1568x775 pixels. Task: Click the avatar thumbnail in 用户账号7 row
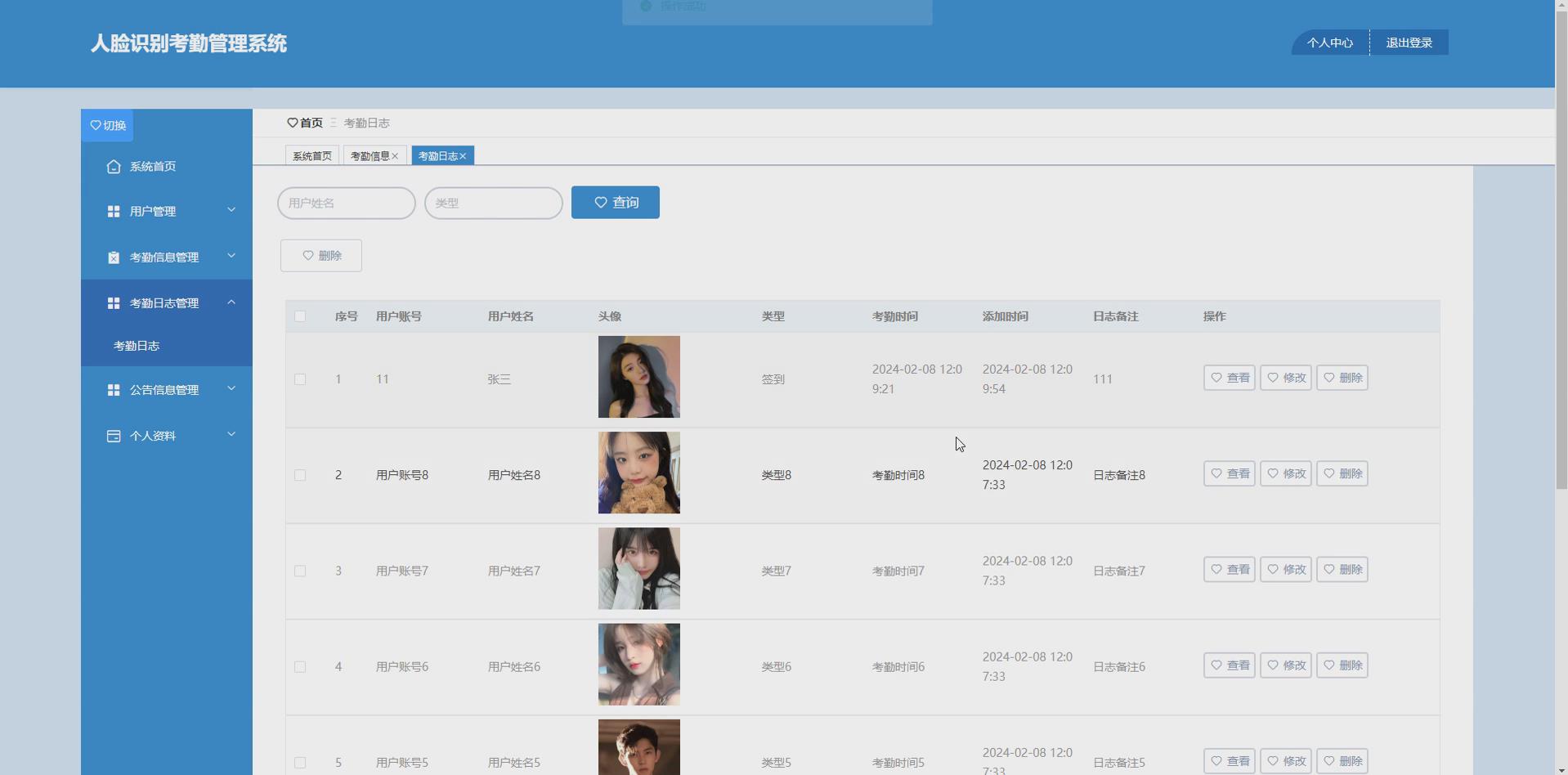tap(639, 568)
